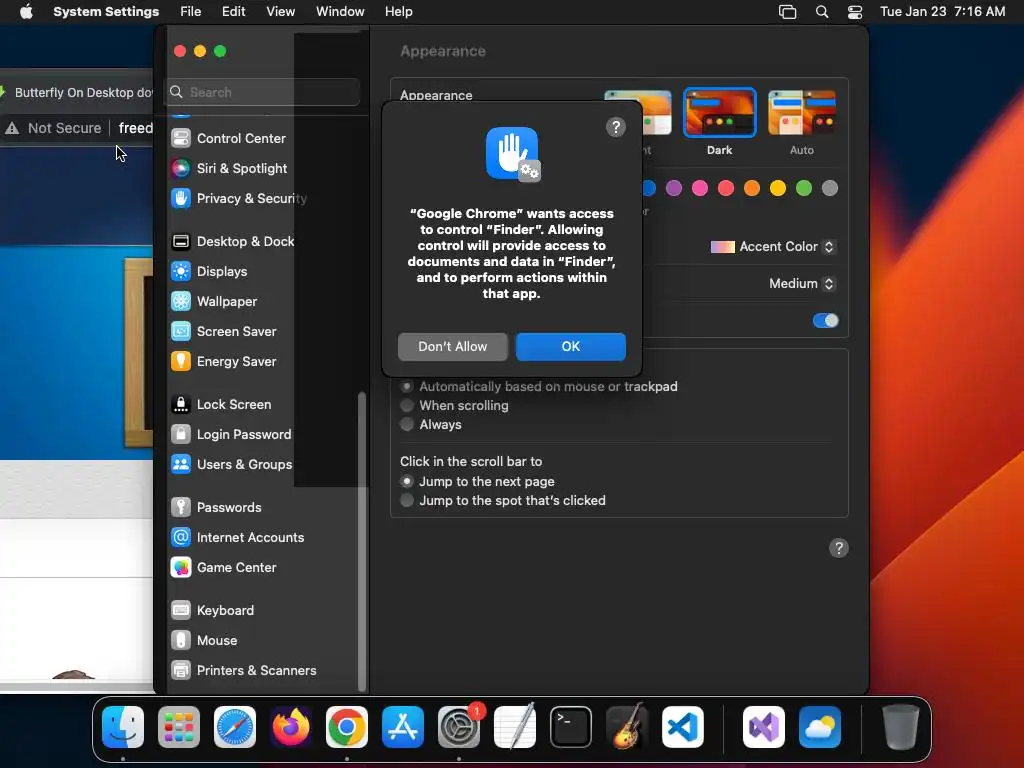Image resolution: width=1024 pixels, height=768 pixels.
Task: Select Displays icon in sidebar
Action: [181, 272]
